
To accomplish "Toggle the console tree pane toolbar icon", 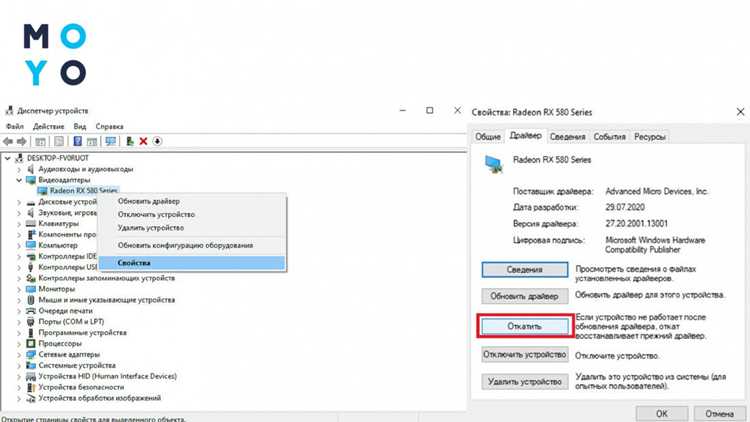I will coord(41,141).
